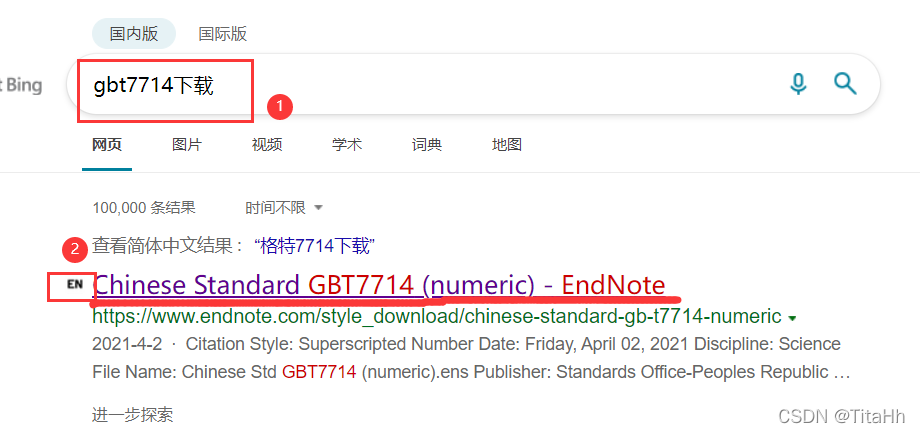The image size is (920, 433).
Task: Switch to the 词典 dictionary tab
Action: pos(427,144)
